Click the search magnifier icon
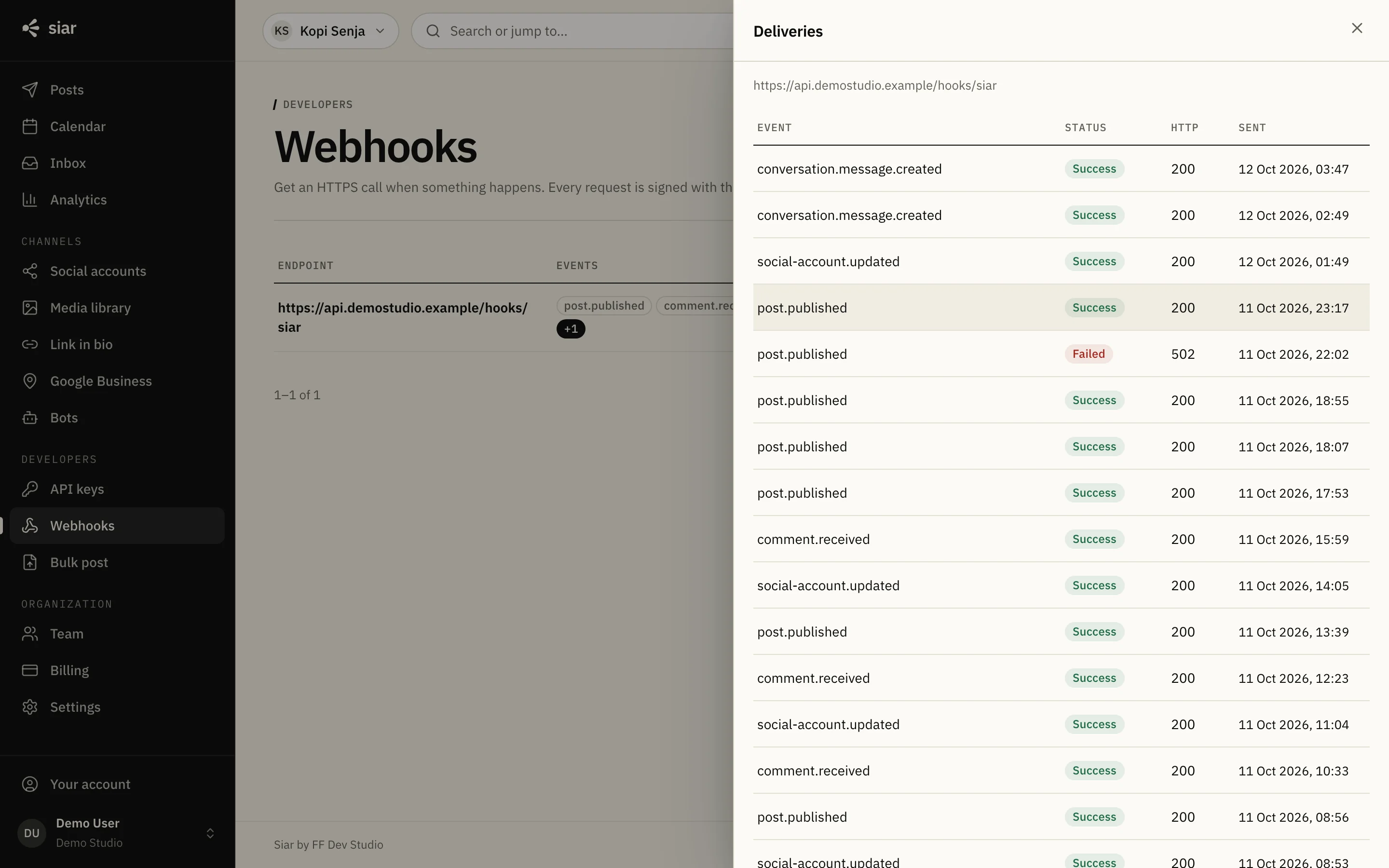 point(434,31)
